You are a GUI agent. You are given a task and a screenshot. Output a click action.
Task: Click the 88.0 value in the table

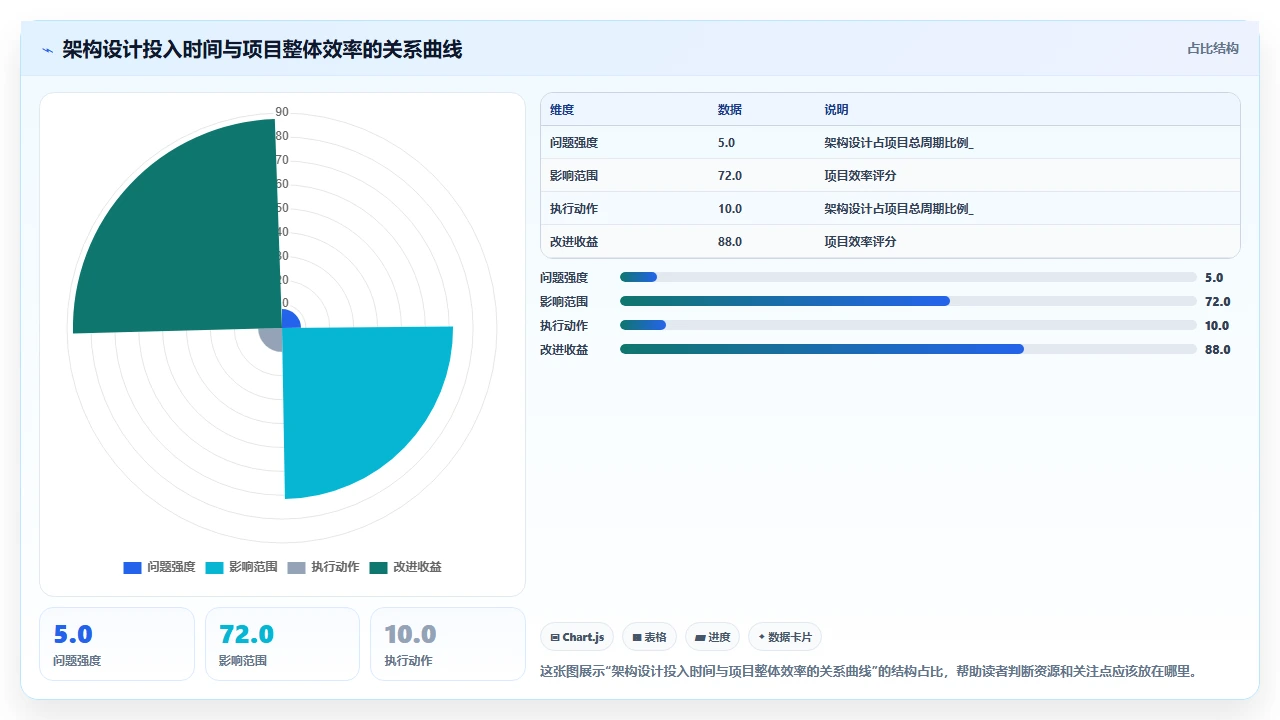pos(730,242)
